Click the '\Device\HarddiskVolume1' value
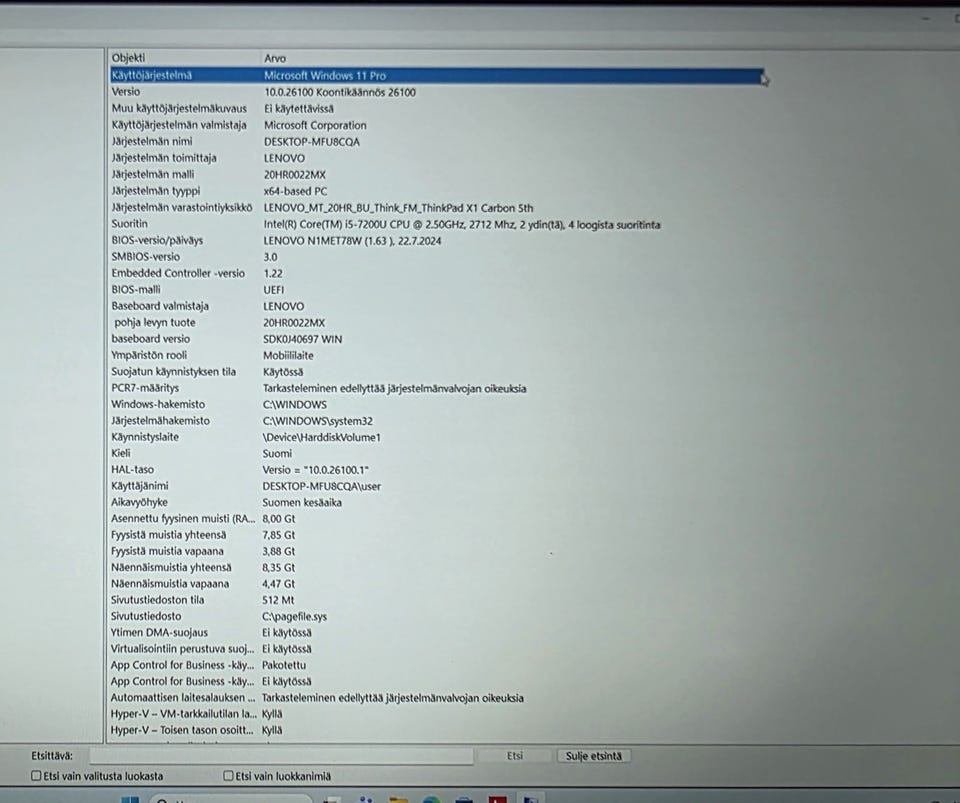The width and height of the screenshot is (960, 803). pyautogui.click(x=321, y=438)
